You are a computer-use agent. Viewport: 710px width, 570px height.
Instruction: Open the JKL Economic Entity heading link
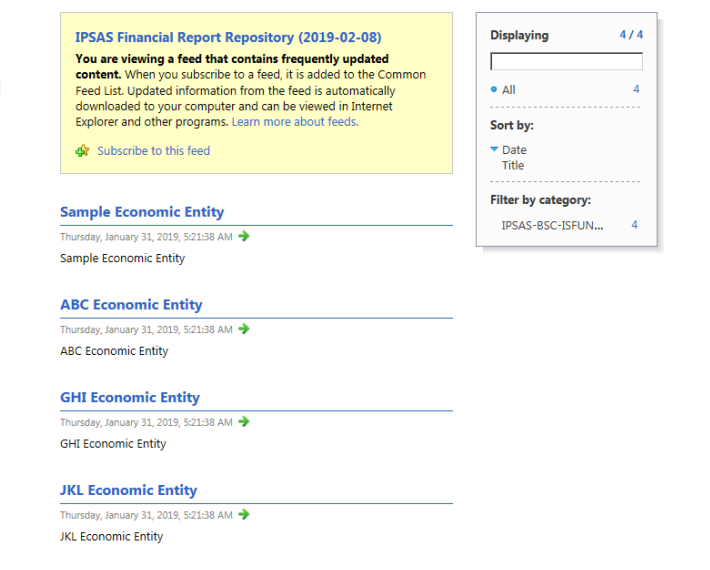coord(129,490)
